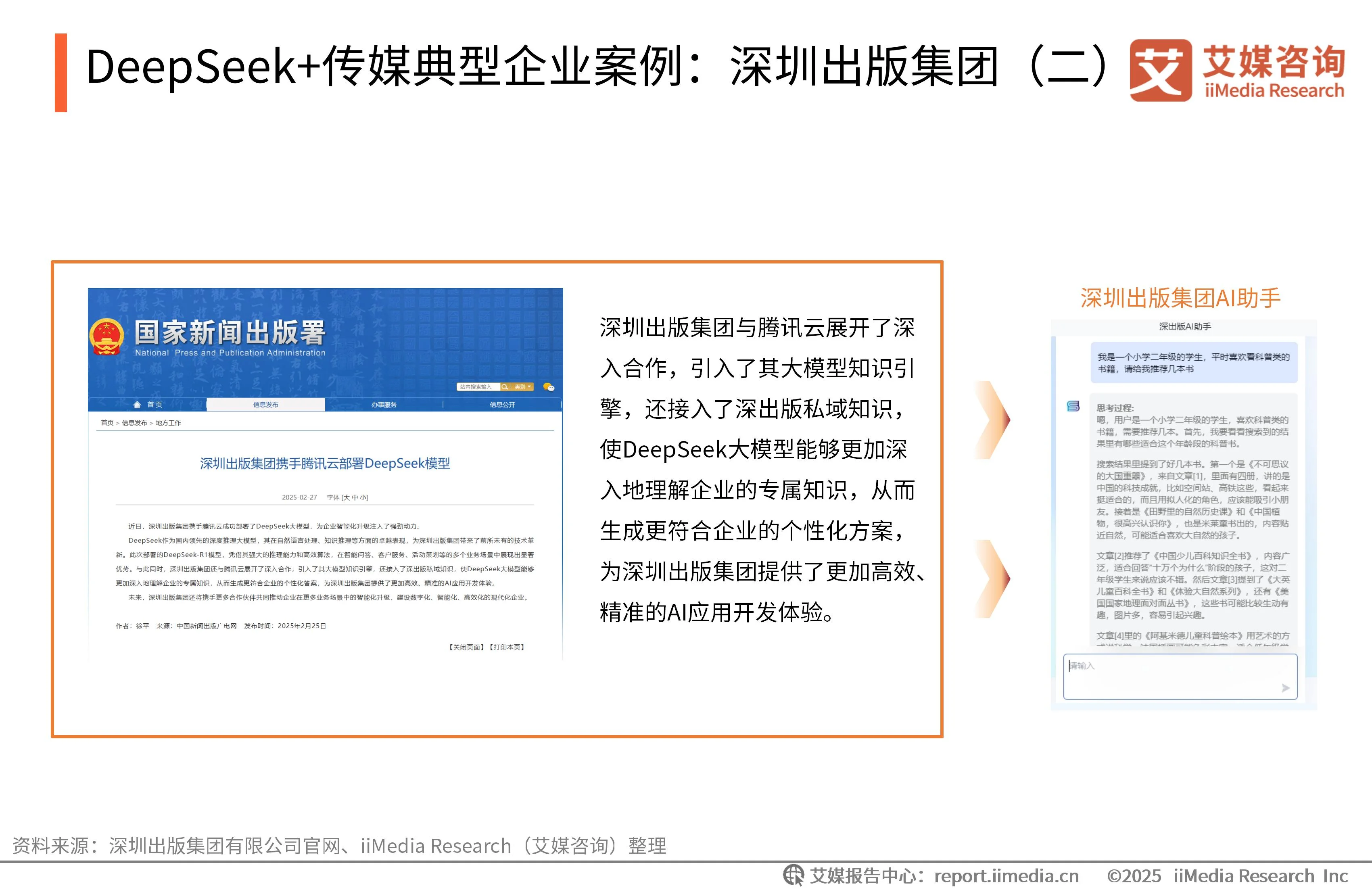Viewport: 1372px width, 892px height.
Task: Click the national emblem logo in website header
Action: pos(107,336)
